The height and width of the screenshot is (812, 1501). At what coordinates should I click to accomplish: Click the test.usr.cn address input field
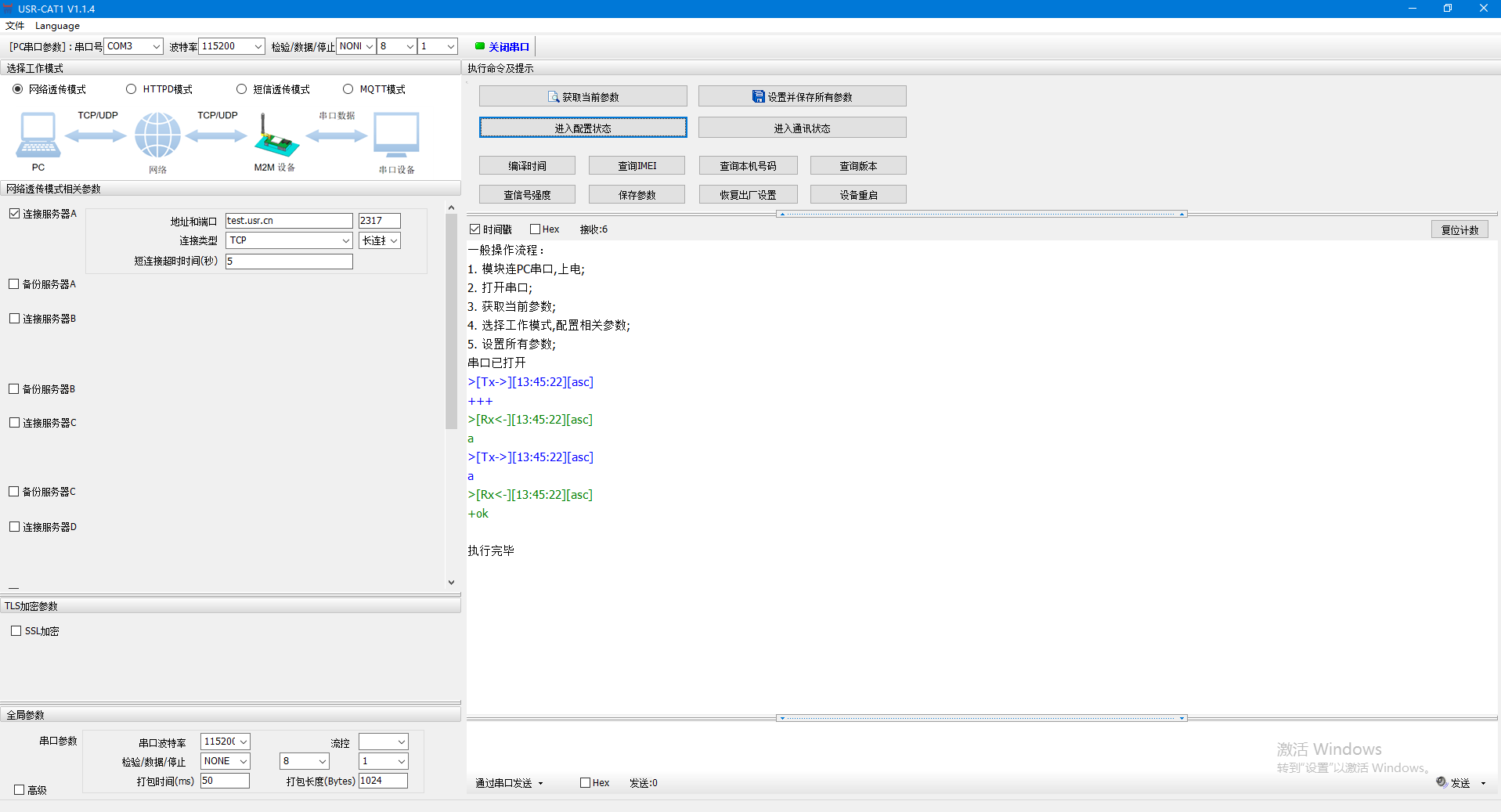click(288, 221)
